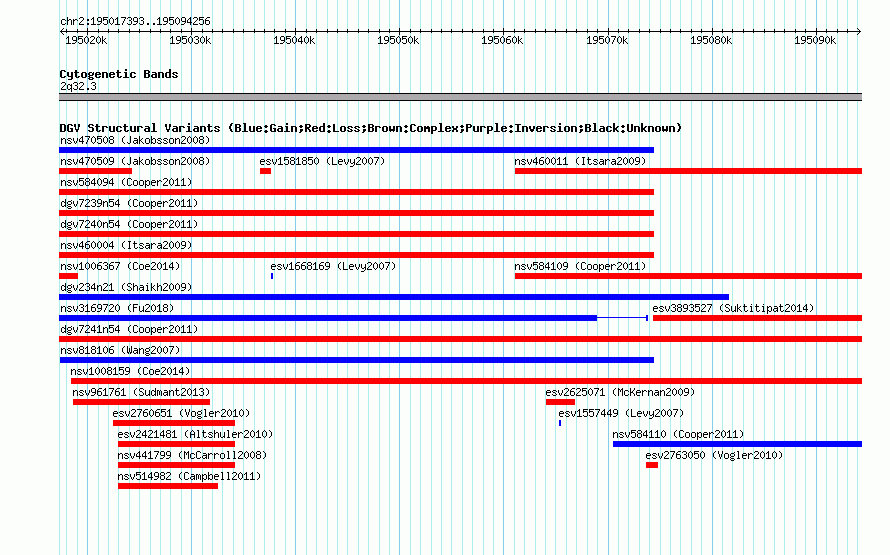Open the nsv1006367 (Coe2014) variant label
The width and height of the screenshot is (890, 555).
pos(120,266)
